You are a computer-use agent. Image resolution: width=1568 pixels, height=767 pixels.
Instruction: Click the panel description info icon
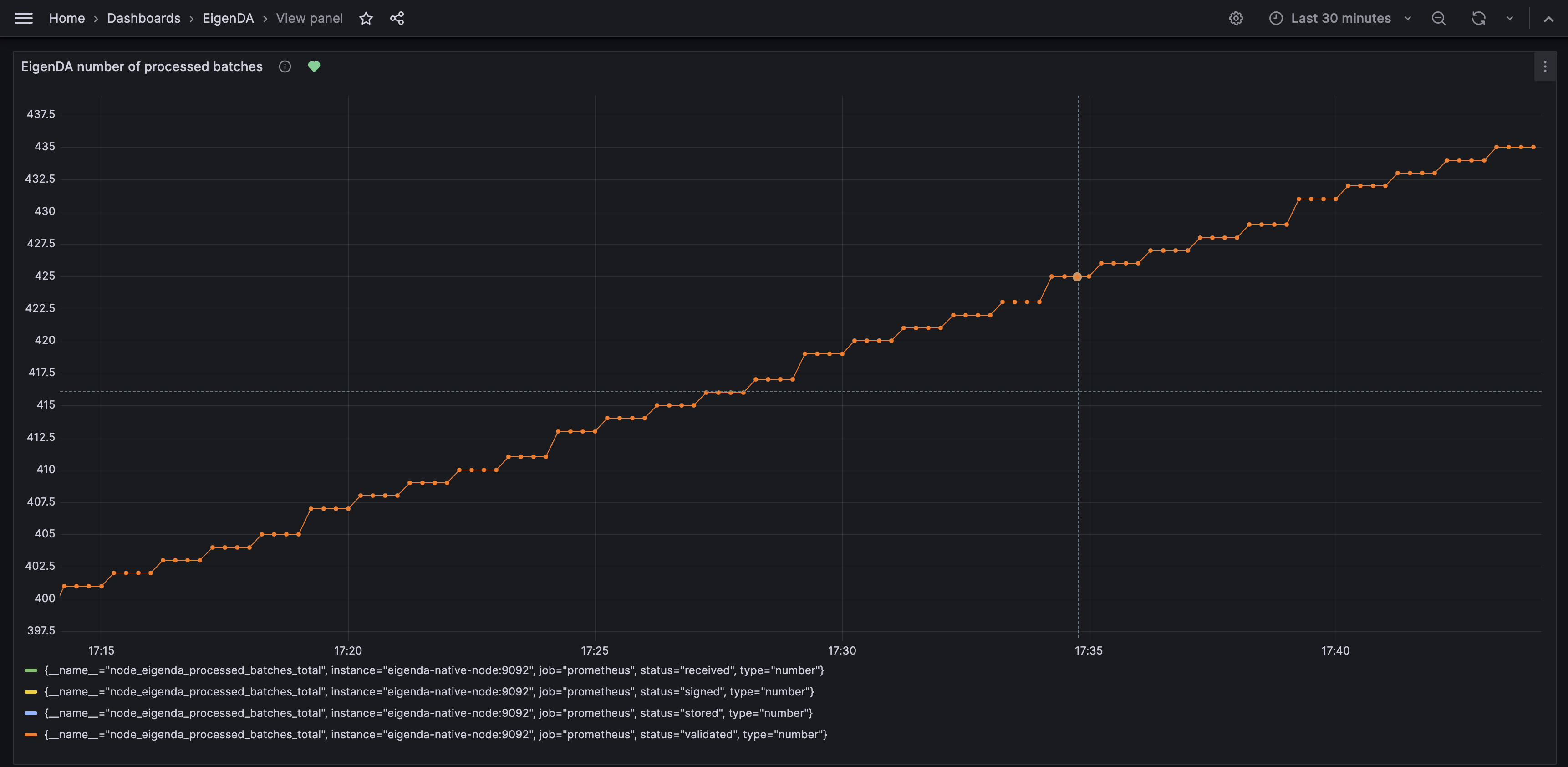click(285, 67)
